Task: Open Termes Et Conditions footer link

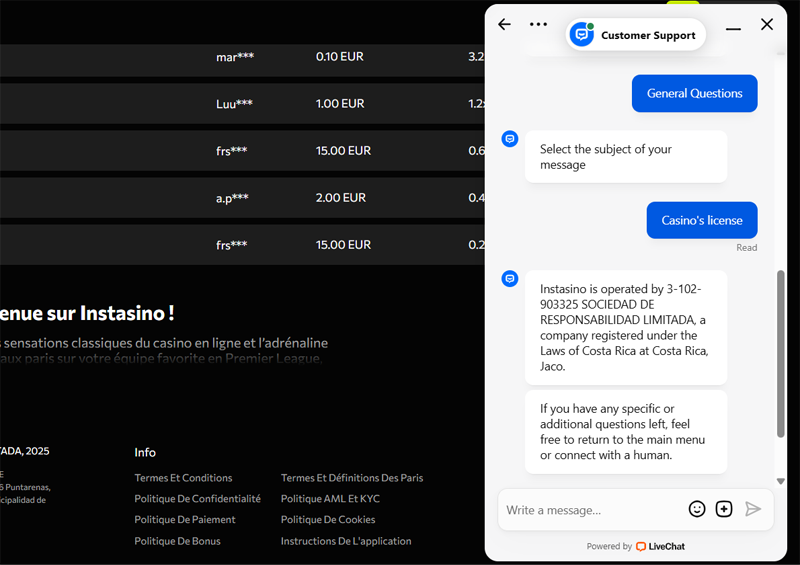Action: (x=183, y=478)
